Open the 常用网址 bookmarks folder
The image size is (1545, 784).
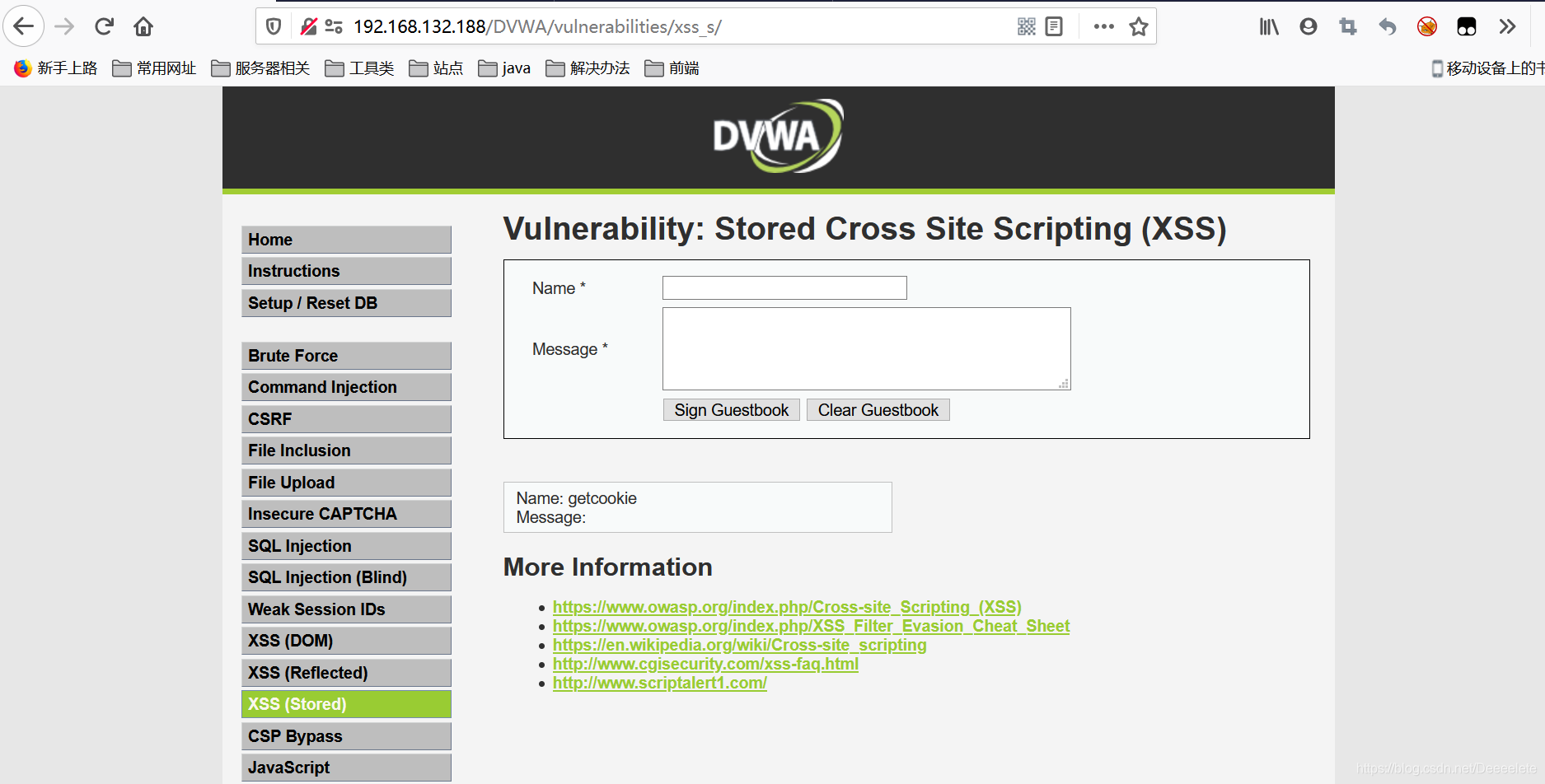point(154,68)
